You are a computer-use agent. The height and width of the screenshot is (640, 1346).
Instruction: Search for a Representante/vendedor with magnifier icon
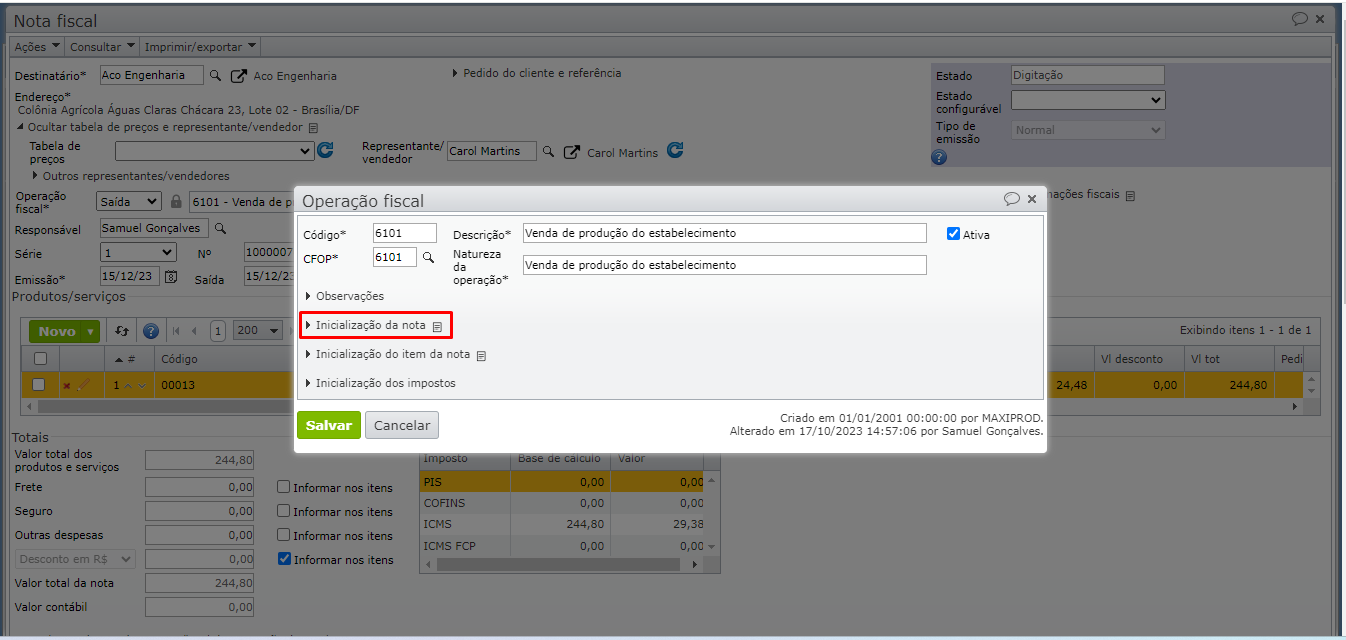click(x=547, y=151)
